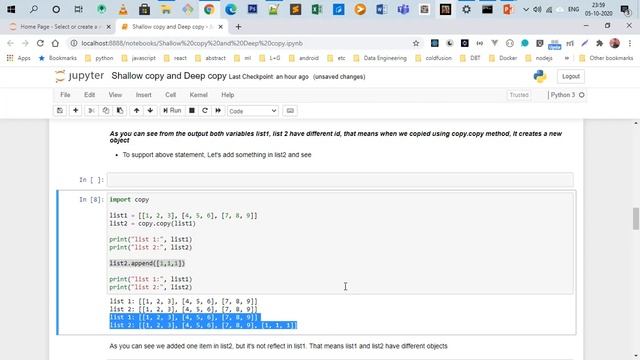Go to browser home page icon

pyautogui.click(x=55, y=43)
